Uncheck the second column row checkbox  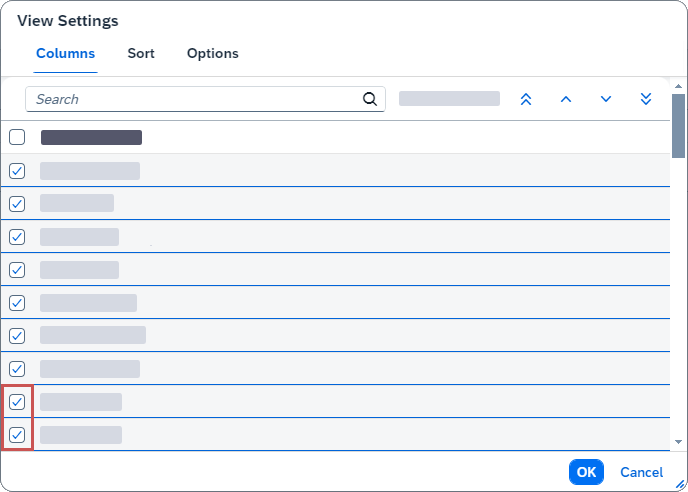[x=17, y=204]
